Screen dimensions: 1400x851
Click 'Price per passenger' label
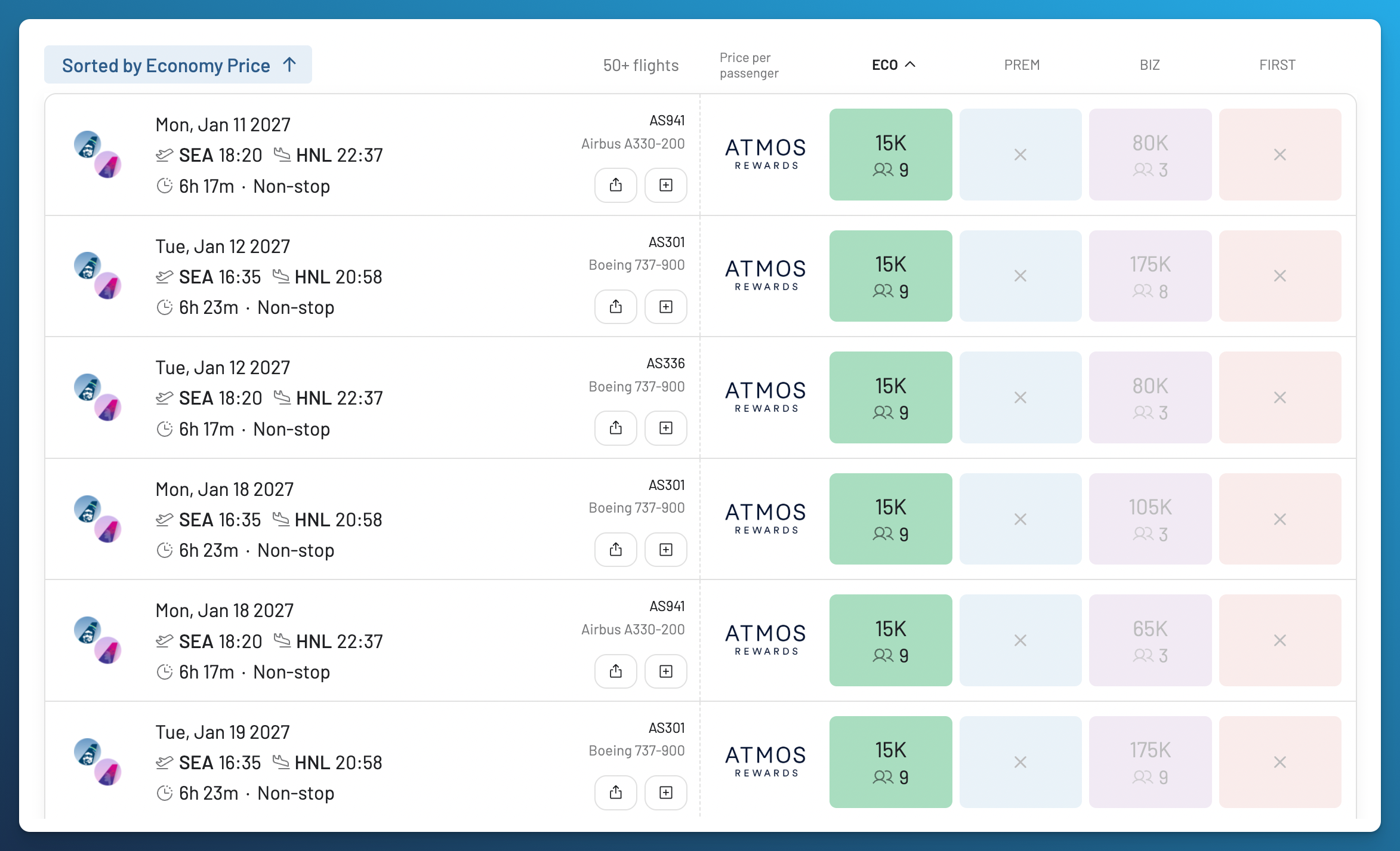[749, 65]
